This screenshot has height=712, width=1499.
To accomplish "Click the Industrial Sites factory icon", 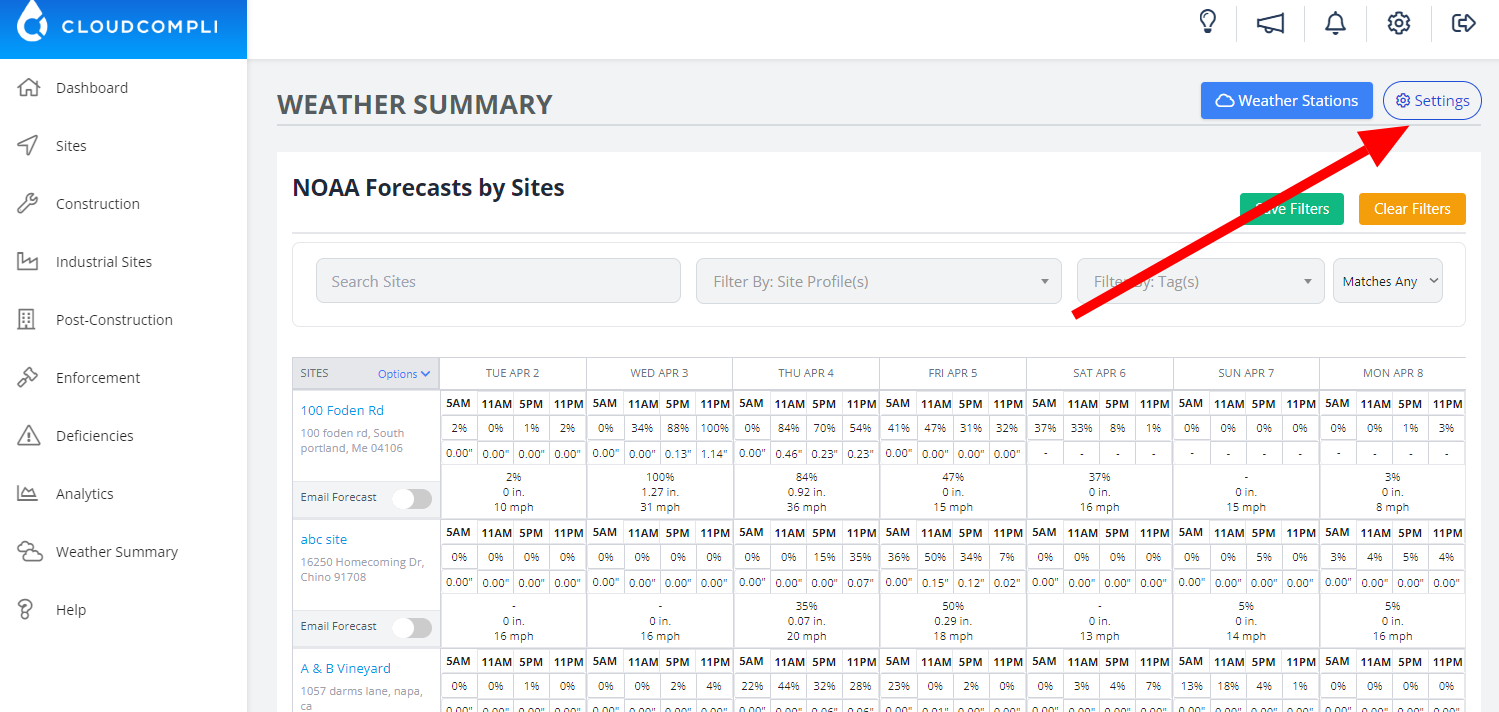I will tap(28, 261).
